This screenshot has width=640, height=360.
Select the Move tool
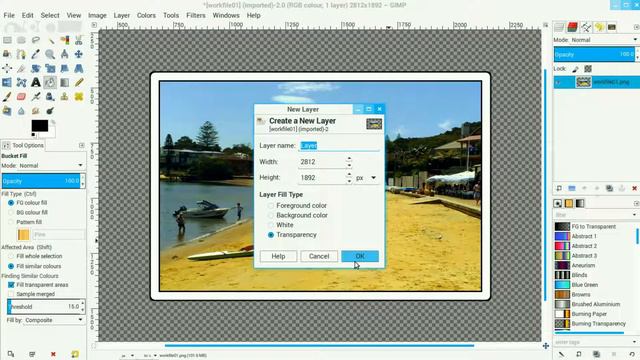pyautogui.click(x=79, y=54)
